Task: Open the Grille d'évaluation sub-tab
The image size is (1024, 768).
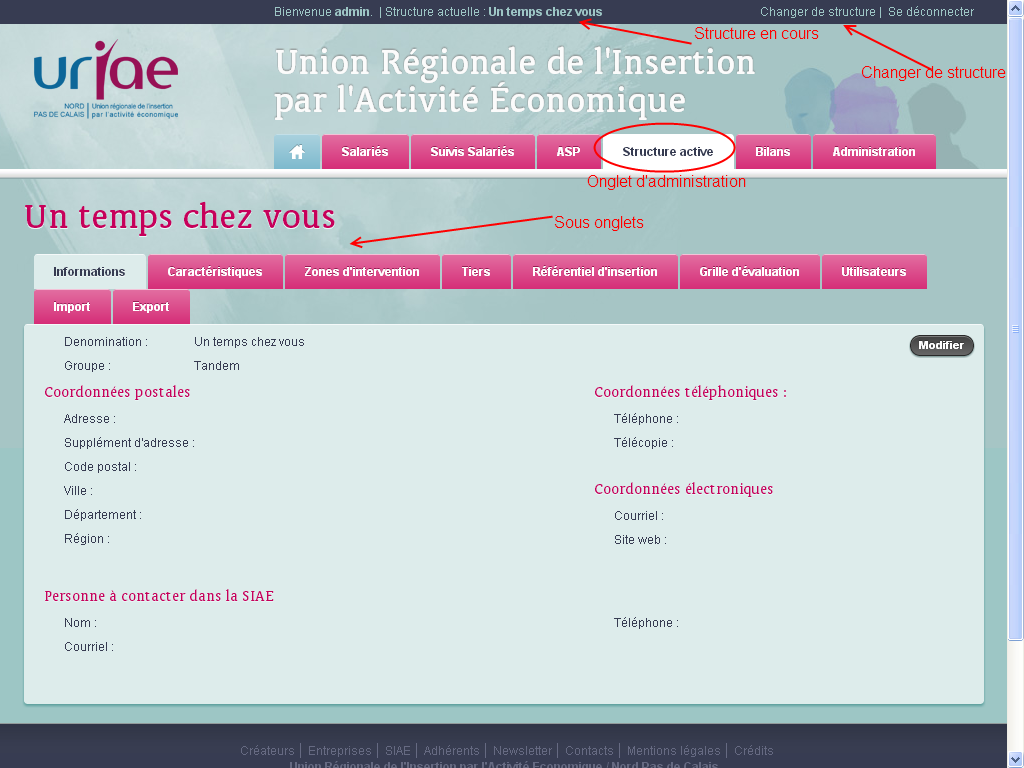Action: pyautogui.click(x=749, y=272)
